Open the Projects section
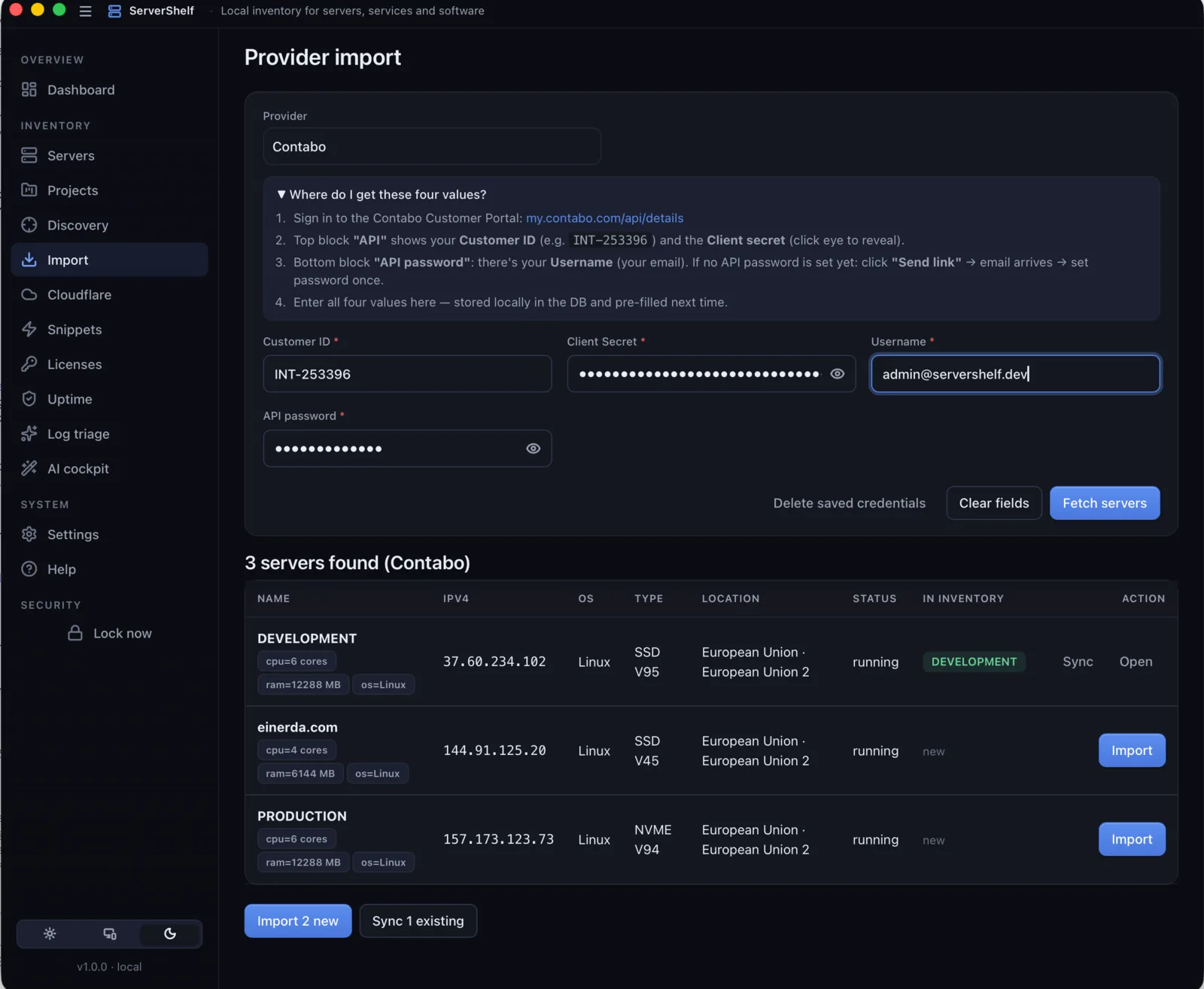This screenshot has height=989, width=1204. pos(109,190)
